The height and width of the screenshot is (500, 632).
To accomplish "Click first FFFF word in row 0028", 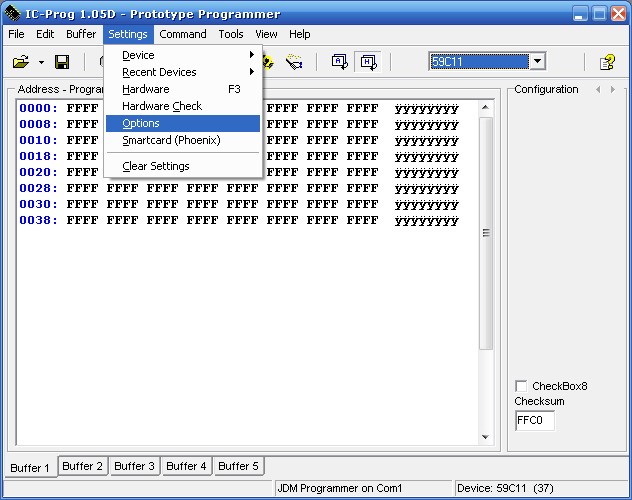I will (x=82, y=188).
